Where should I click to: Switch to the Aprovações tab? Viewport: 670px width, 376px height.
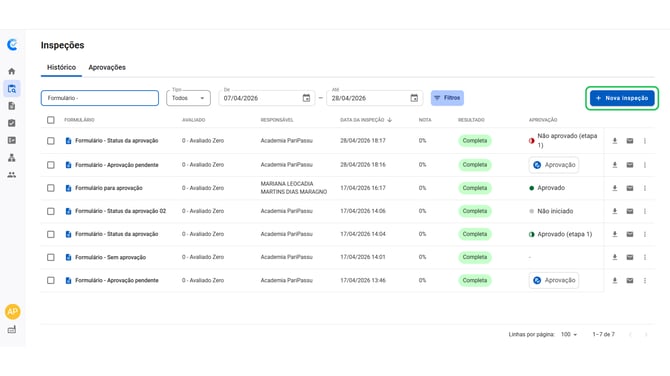(x=107, y=68)
